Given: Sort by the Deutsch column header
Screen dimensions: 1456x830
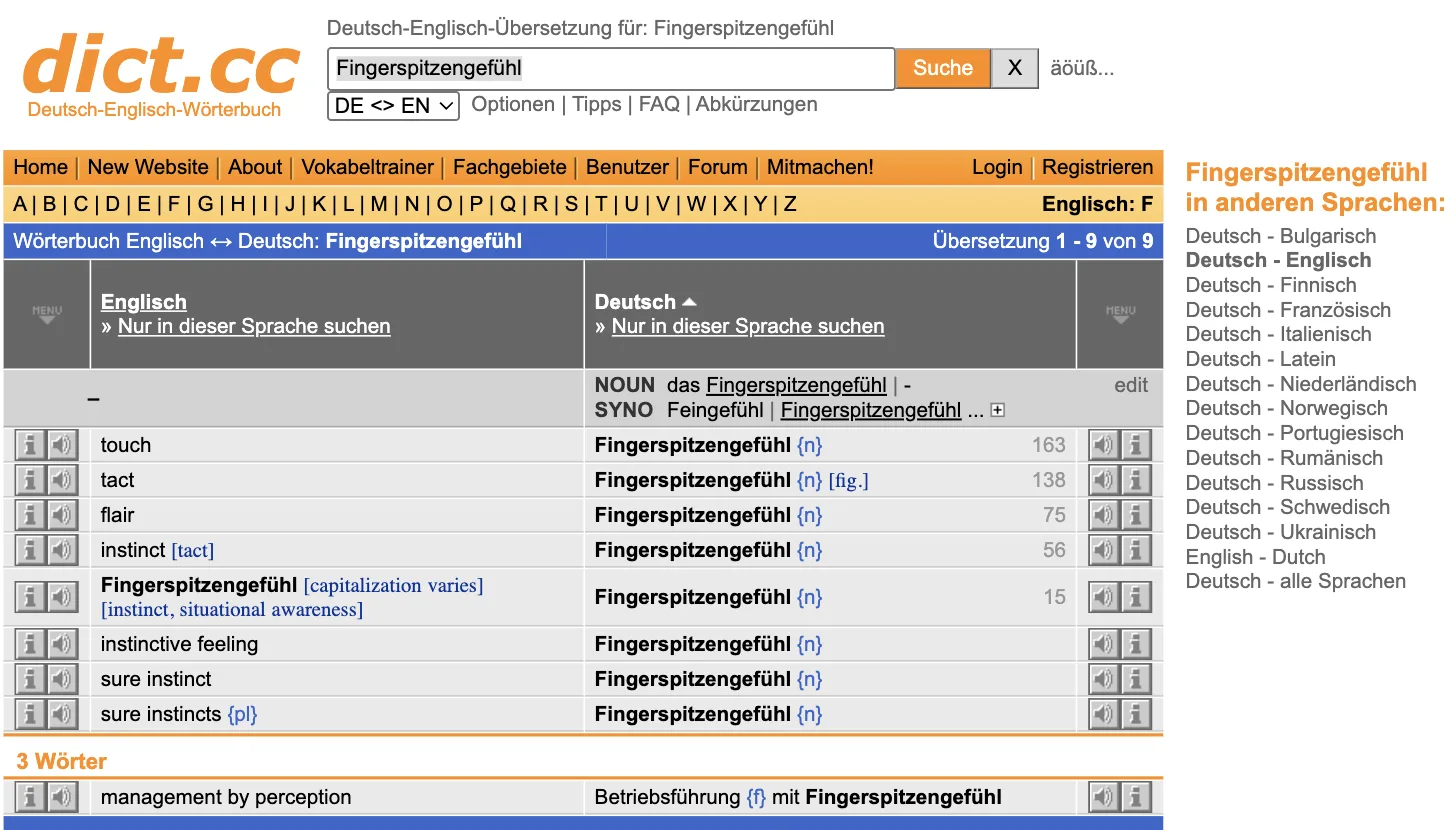Looking at the screenshot, I should [x=645, y=302].
